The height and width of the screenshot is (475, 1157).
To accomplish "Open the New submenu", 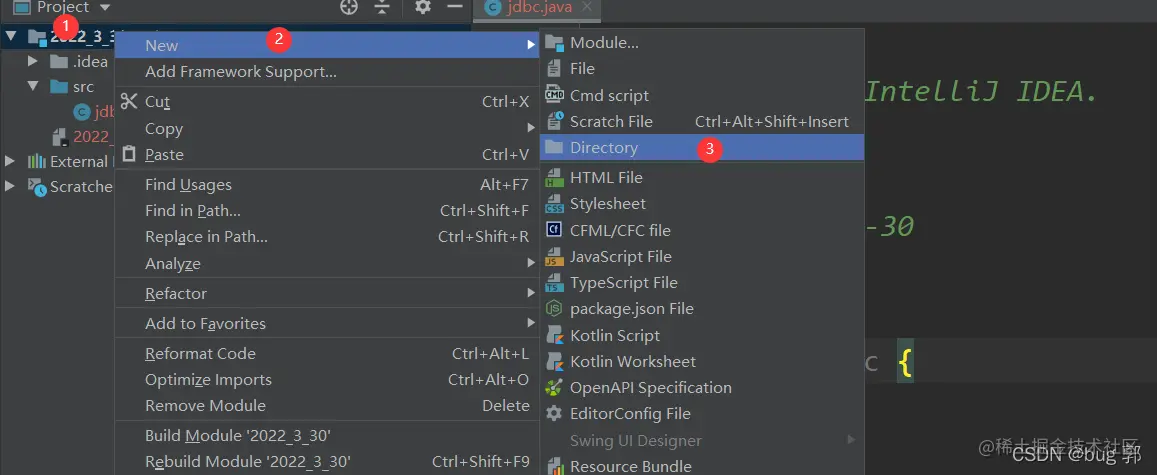I will (x=326, y=45).
